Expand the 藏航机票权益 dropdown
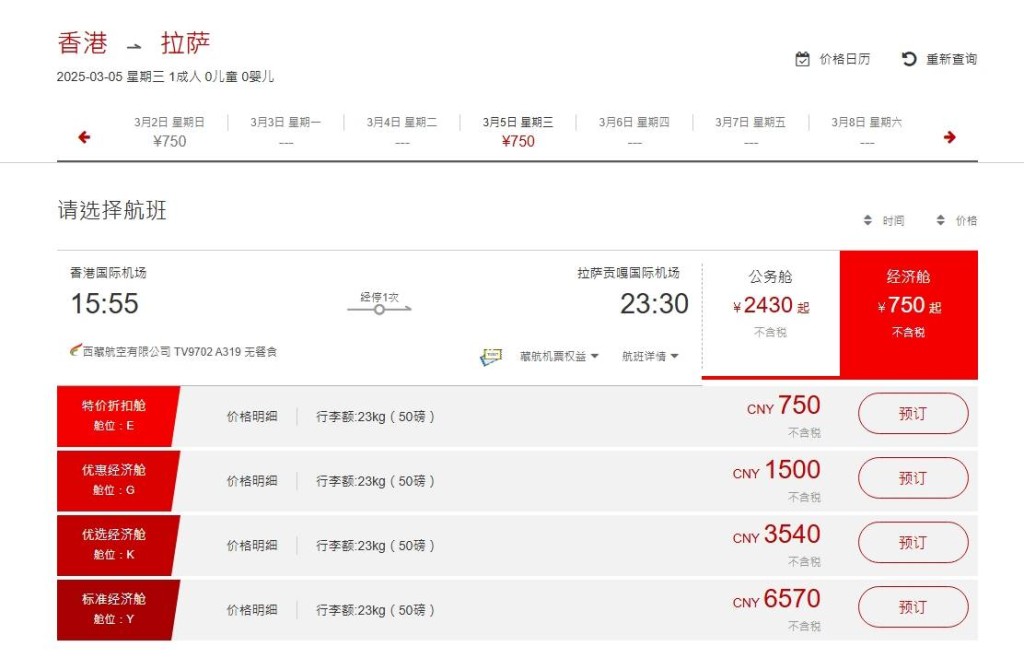The height and width of the screenshot is (670, 1024). 559,356
